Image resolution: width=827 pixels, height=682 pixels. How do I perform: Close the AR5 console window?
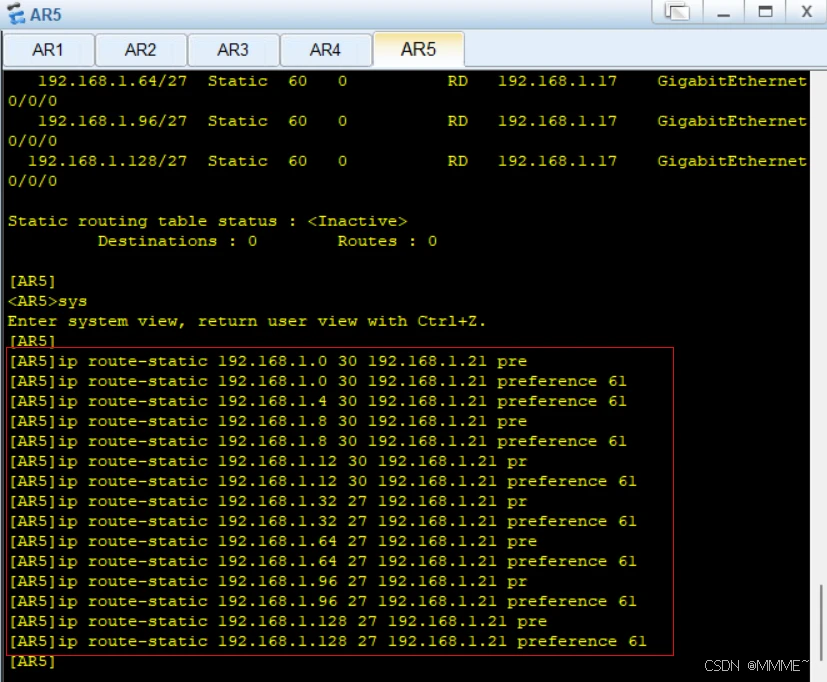click(x=805, y=12)
